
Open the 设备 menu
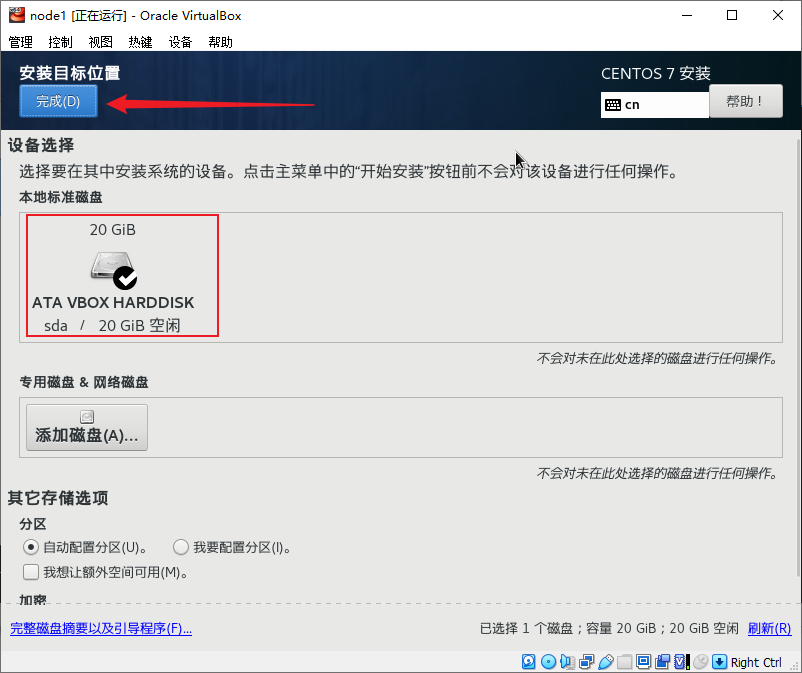click(180, 42)
